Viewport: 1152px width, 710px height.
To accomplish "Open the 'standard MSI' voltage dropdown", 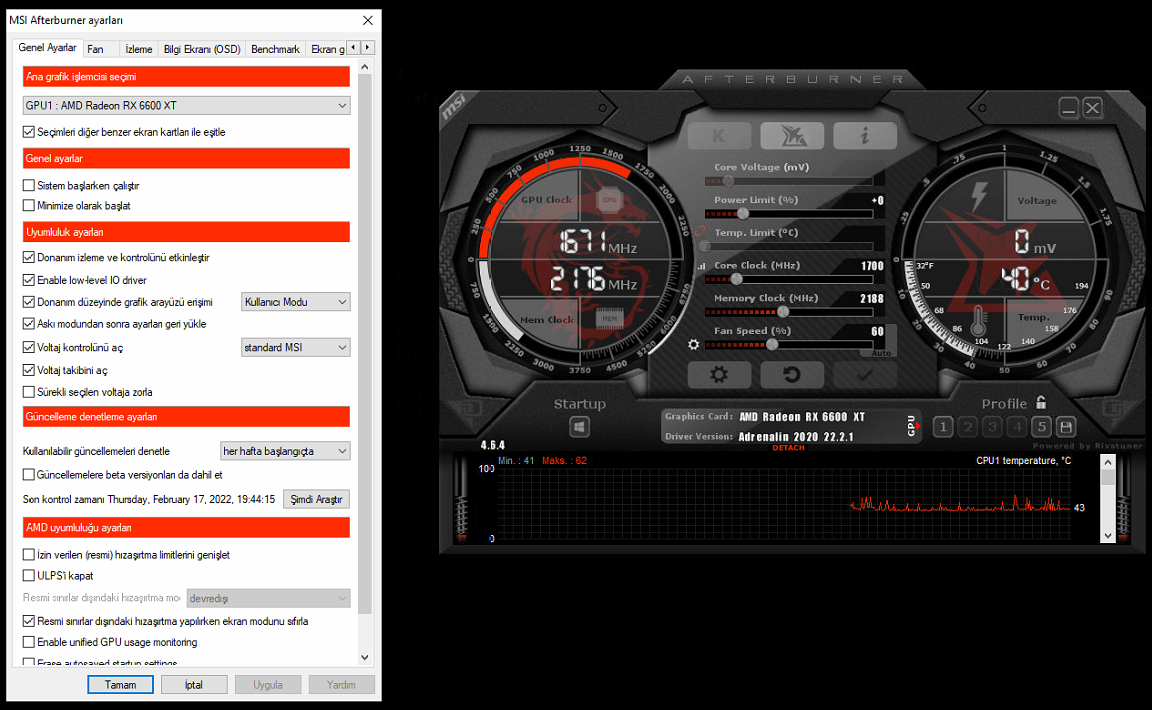I will pos(295,347).
